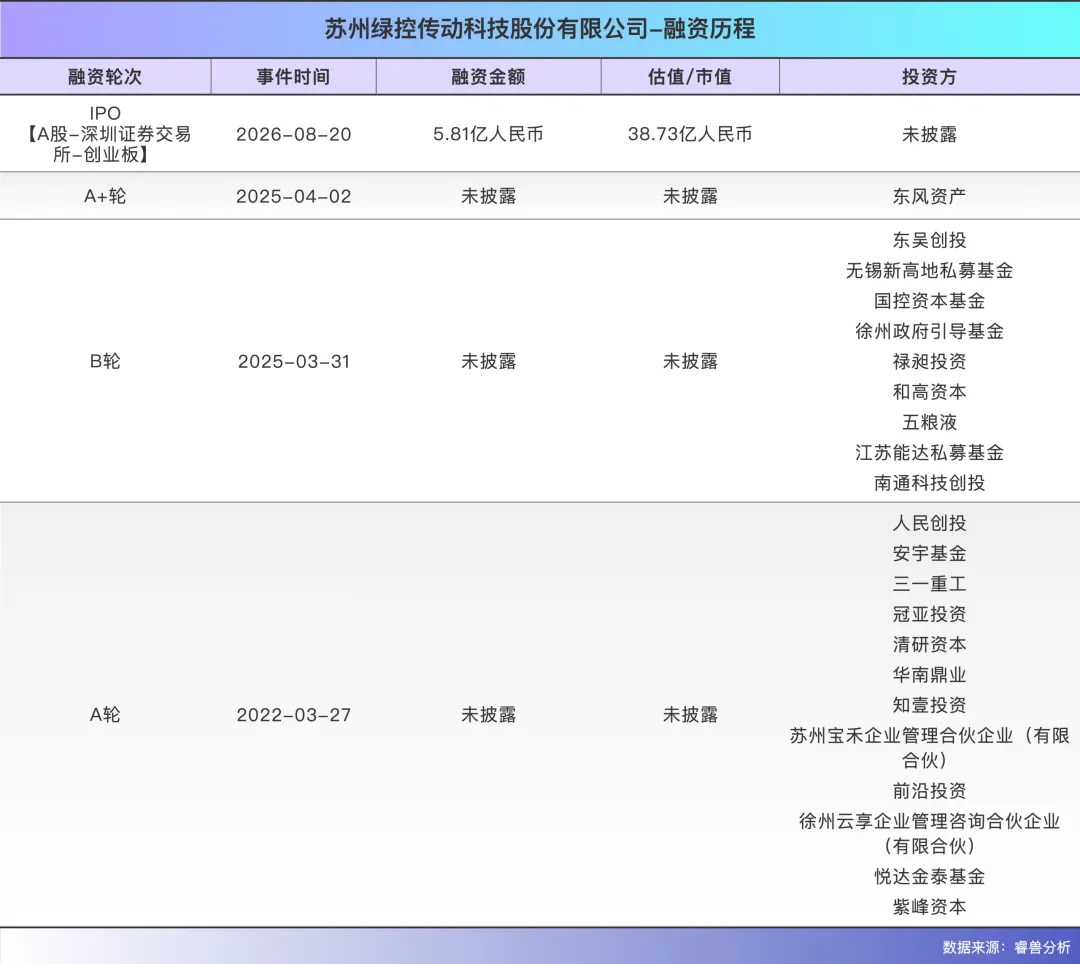Open investor 东风资产
Screen dimensions: 1080x964
pos(929,196)
